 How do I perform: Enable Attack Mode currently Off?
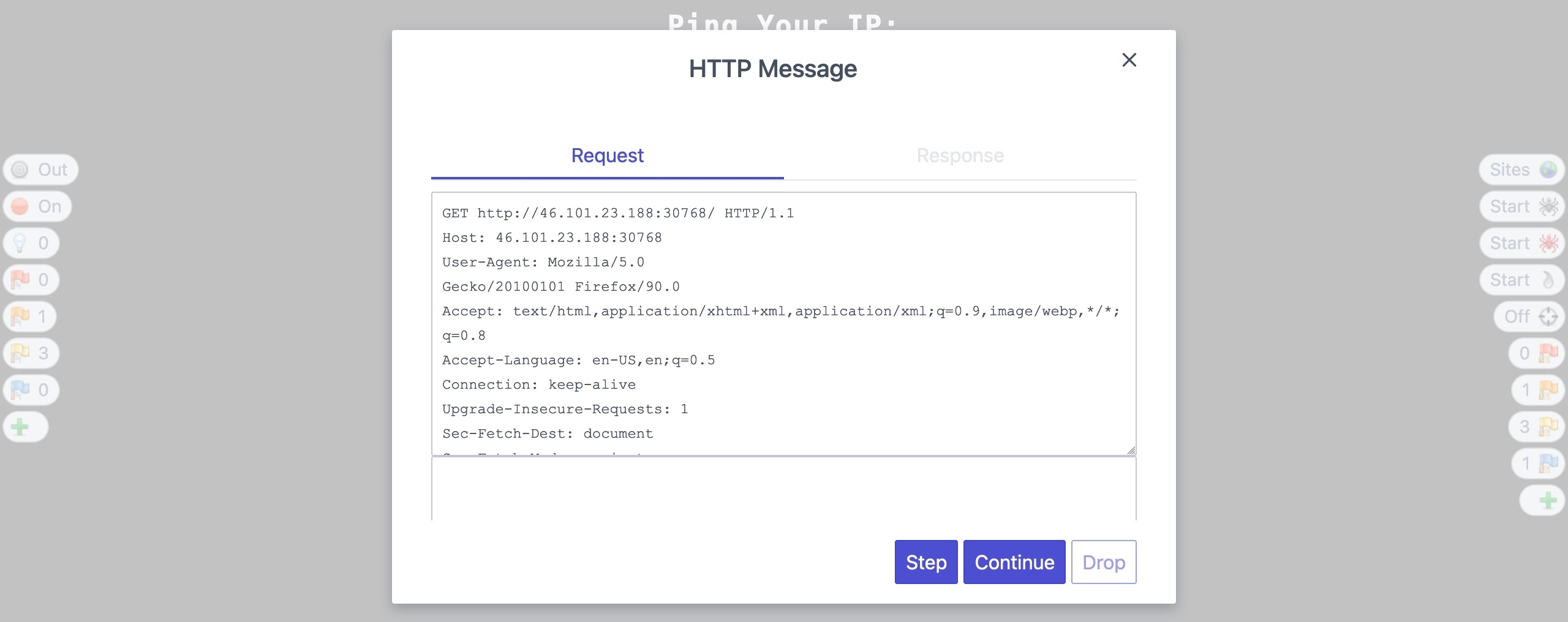pyautogui.click(x=1529, y=317)
